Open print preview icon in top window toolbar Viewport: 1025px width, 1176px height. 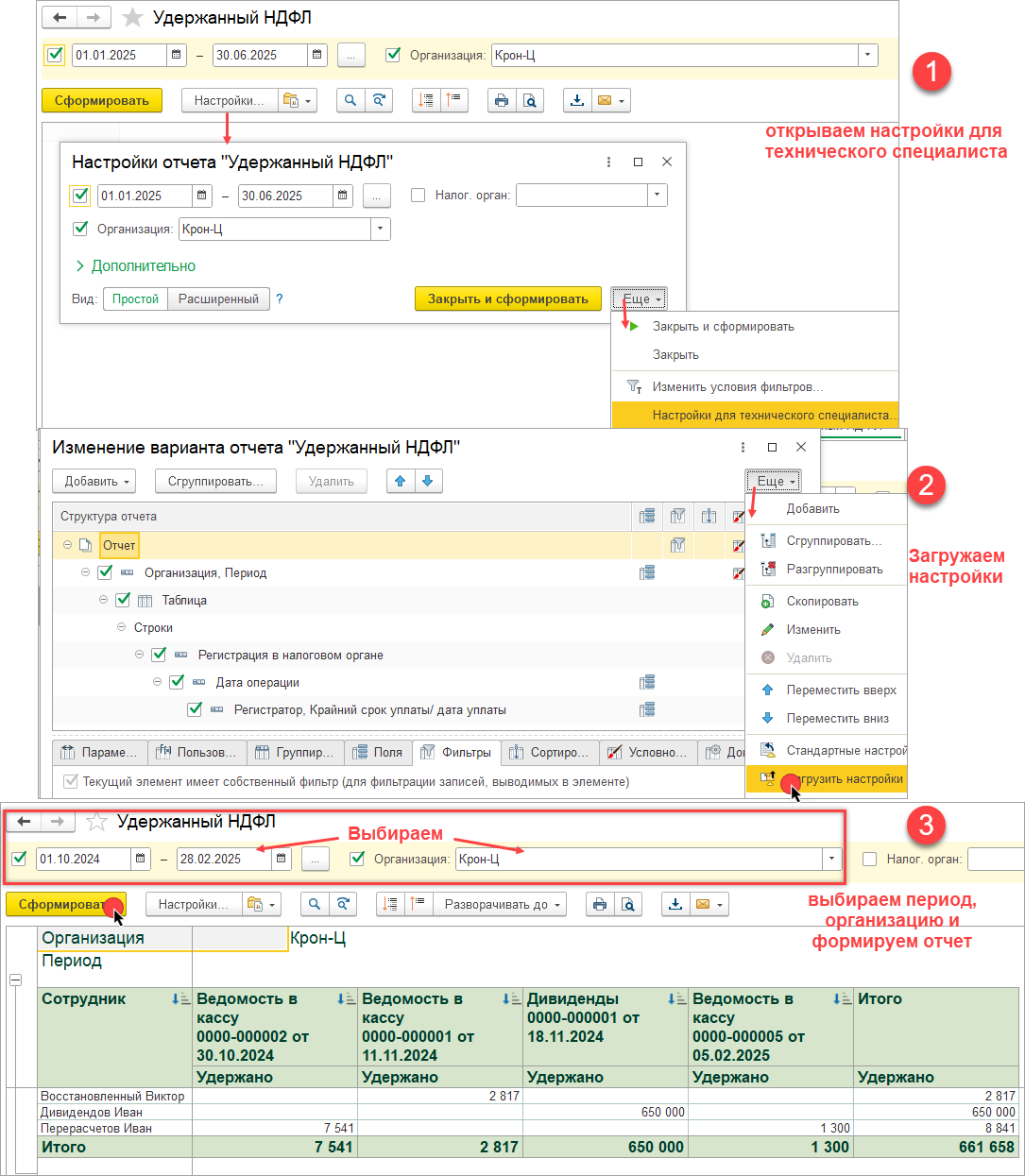click(530, 100)
